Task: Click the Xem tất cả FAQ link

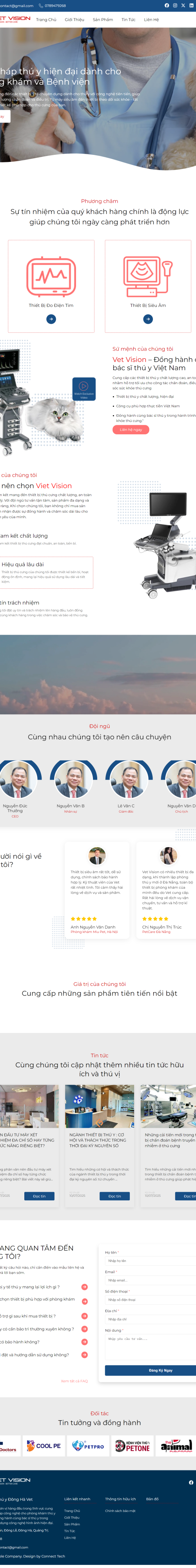Action: (x=74, y=1381)
